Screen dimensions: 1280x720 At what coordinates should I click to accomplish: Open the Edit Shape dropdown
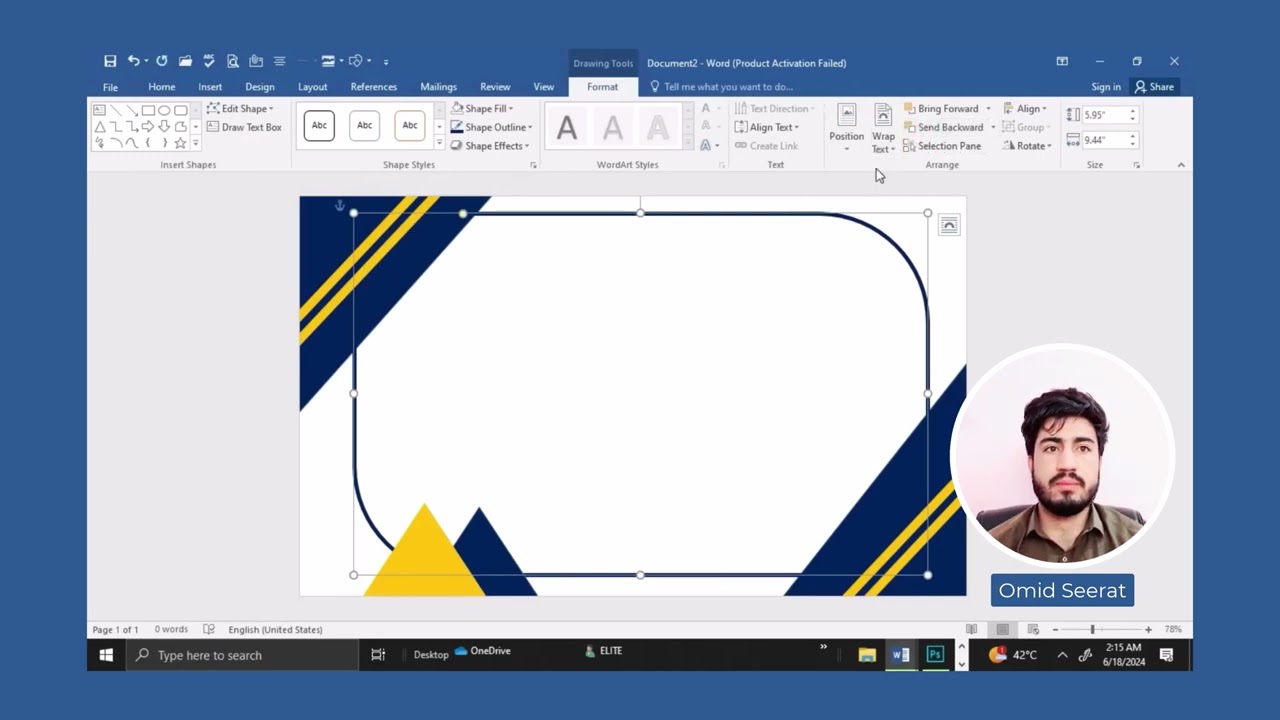click(240, 109)
